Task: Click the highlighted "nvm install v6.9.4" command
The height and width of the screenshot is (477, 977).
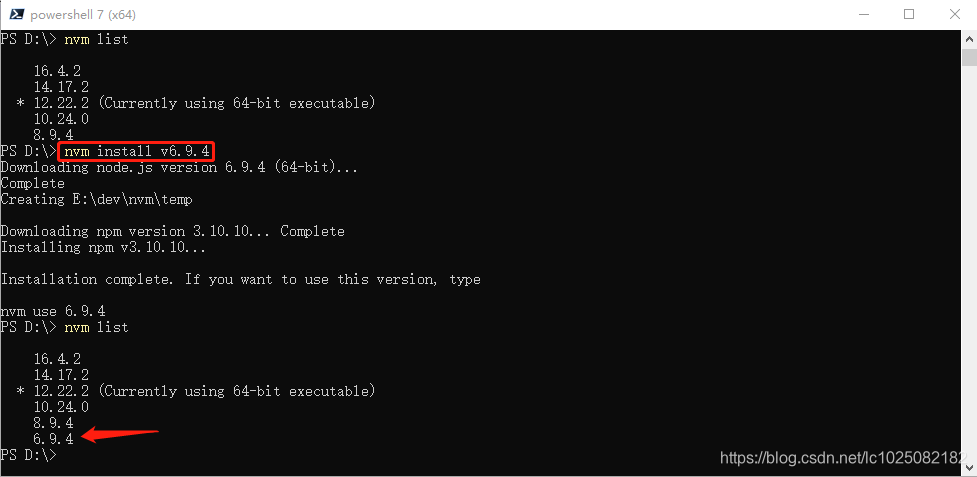Action: (x=136, y=151)
